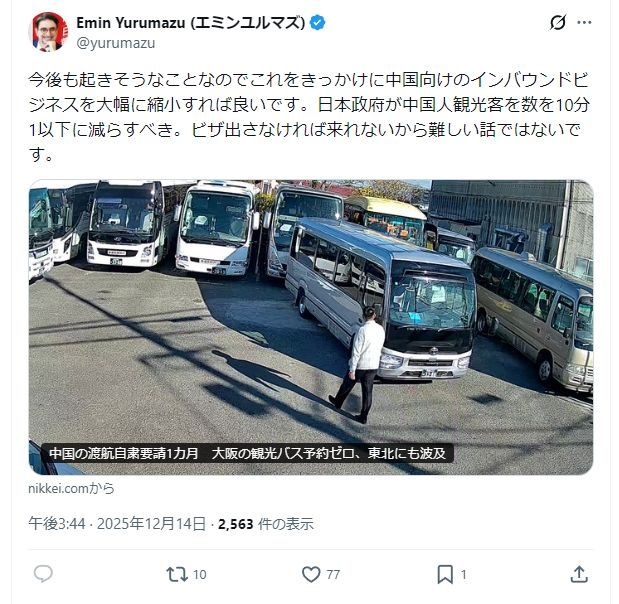Click the bookmark count 1
Image resolution: width=619 pixels, height=604 pixels.
click(x=464, y=575)
